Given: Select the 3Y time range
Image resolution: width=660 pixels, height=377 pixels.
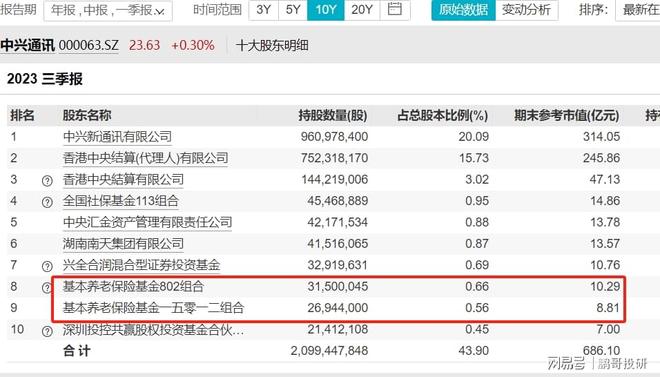Looking at the screenshot, I should click(x=263, y=9).
